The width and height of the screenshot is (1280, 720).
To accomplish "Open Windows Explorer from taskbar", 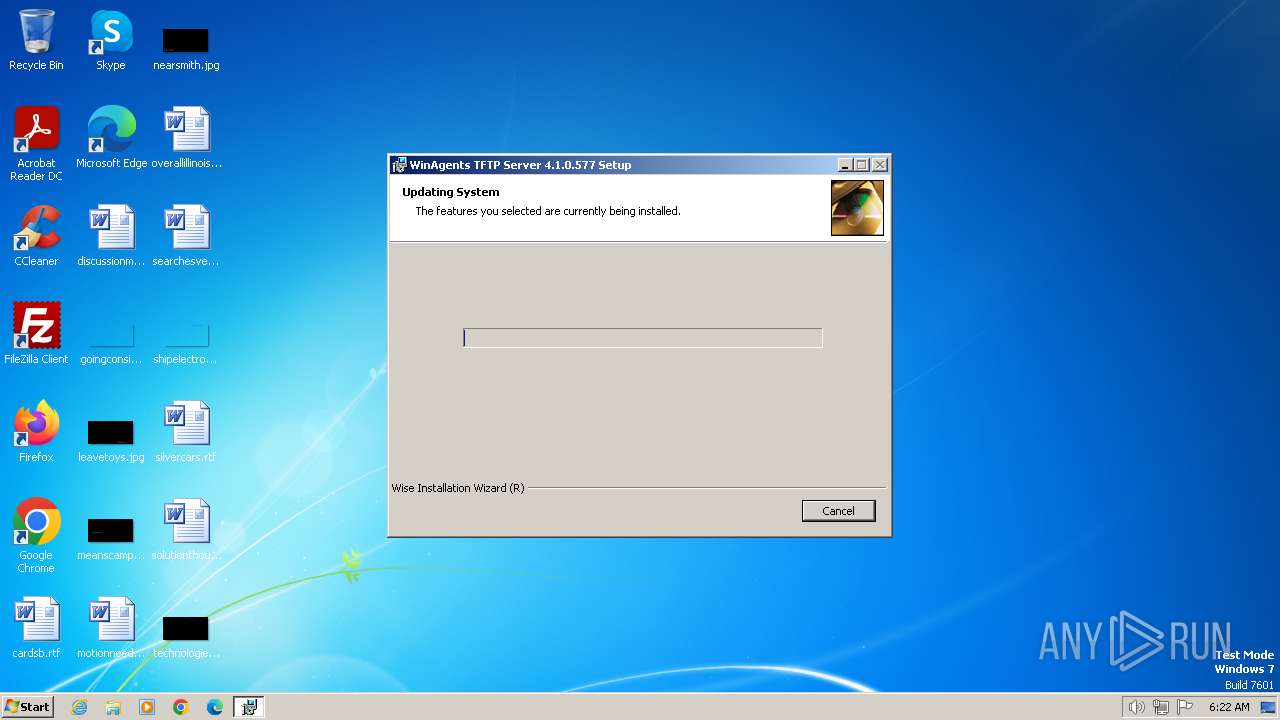I will [113, 707].
